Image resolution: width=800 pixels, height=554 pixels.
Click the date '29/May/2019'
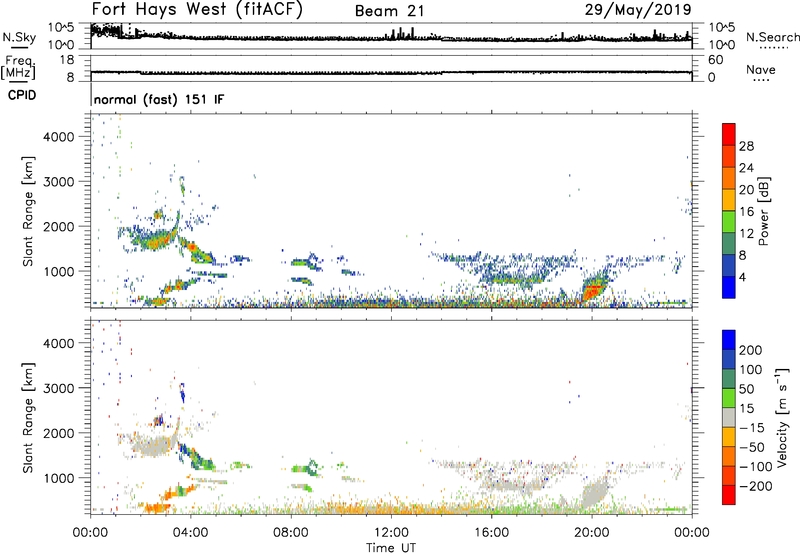(638, 10)
